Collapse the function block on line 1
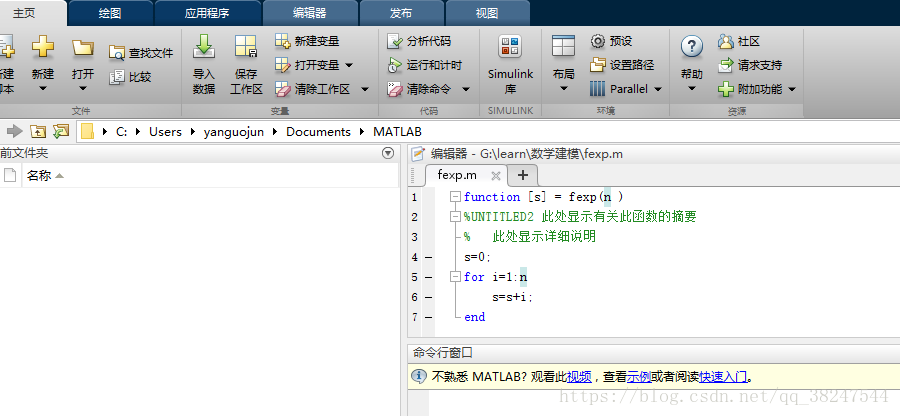The image size is (900, 416). 456,197
